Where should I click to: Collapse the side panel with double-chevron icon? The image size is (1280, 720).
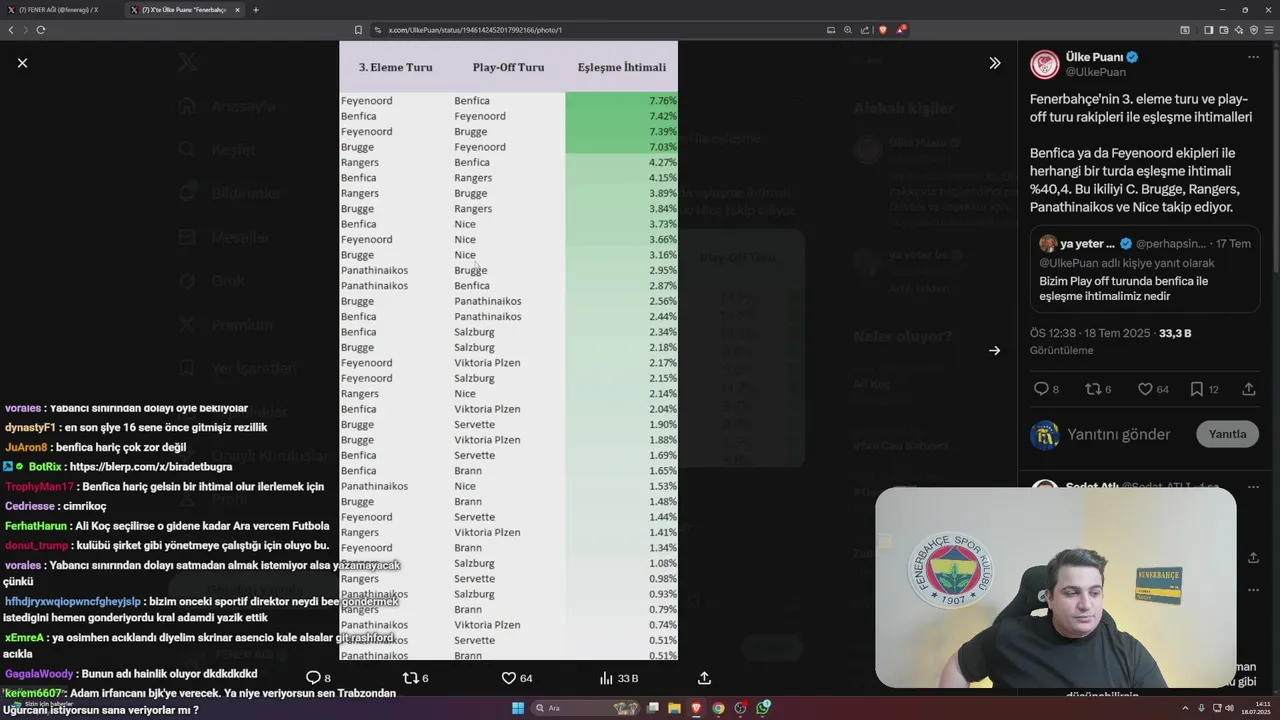pos(995,63)
